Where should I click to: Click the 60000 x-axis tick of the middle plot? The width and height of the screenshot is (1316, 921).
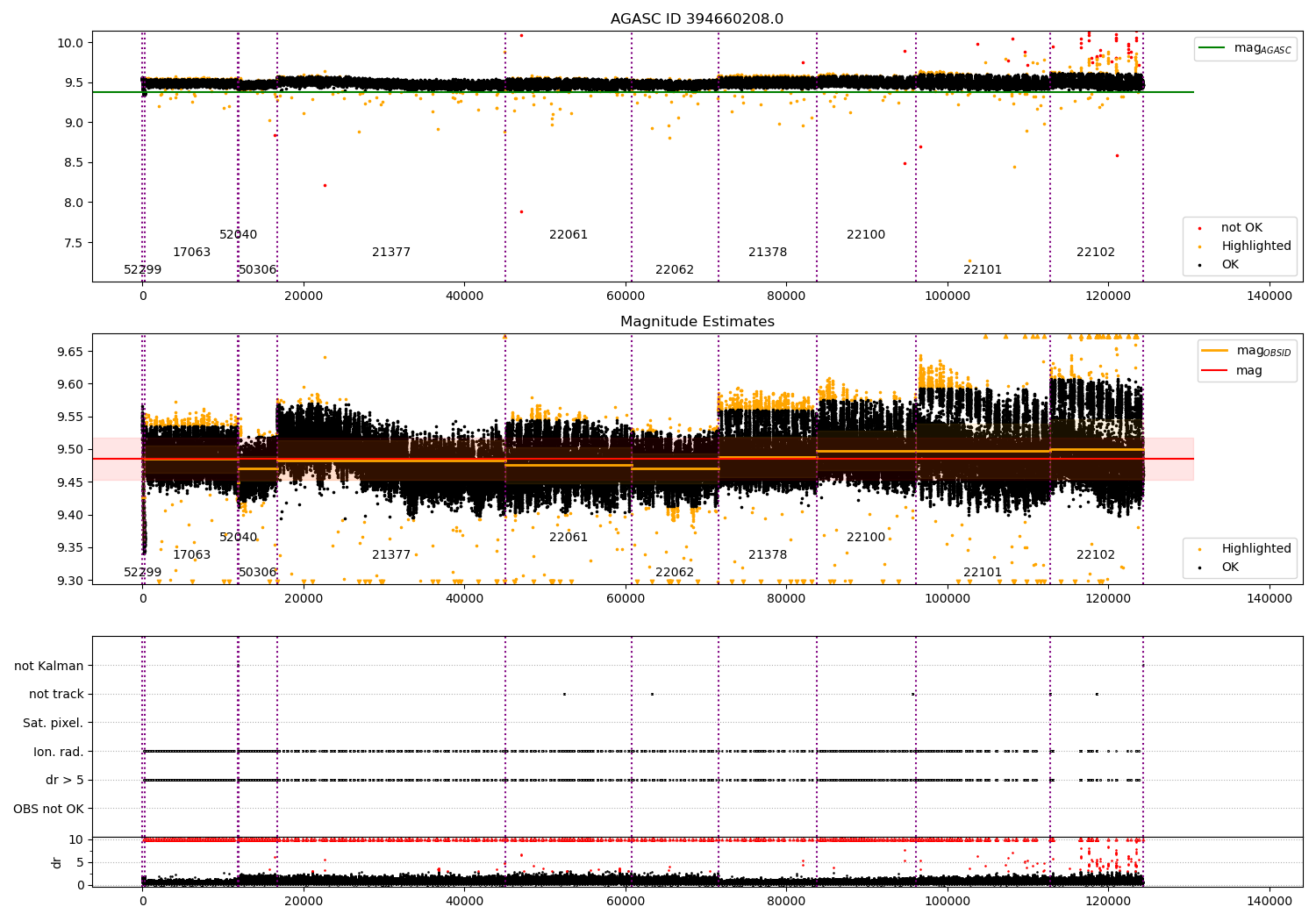tap(626, 598)
